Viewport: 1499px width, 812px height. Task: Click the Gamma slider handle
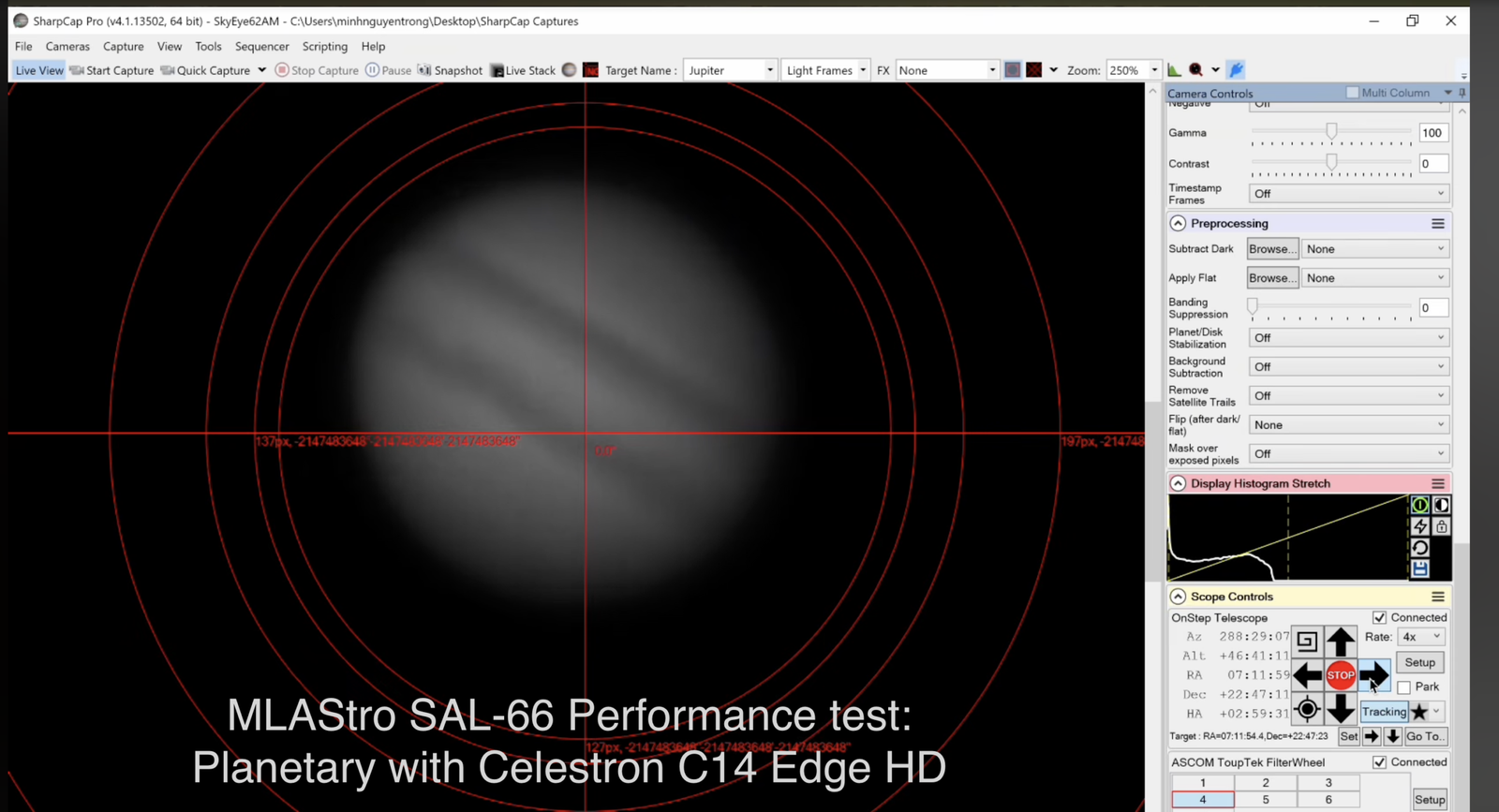(1331, 132)
